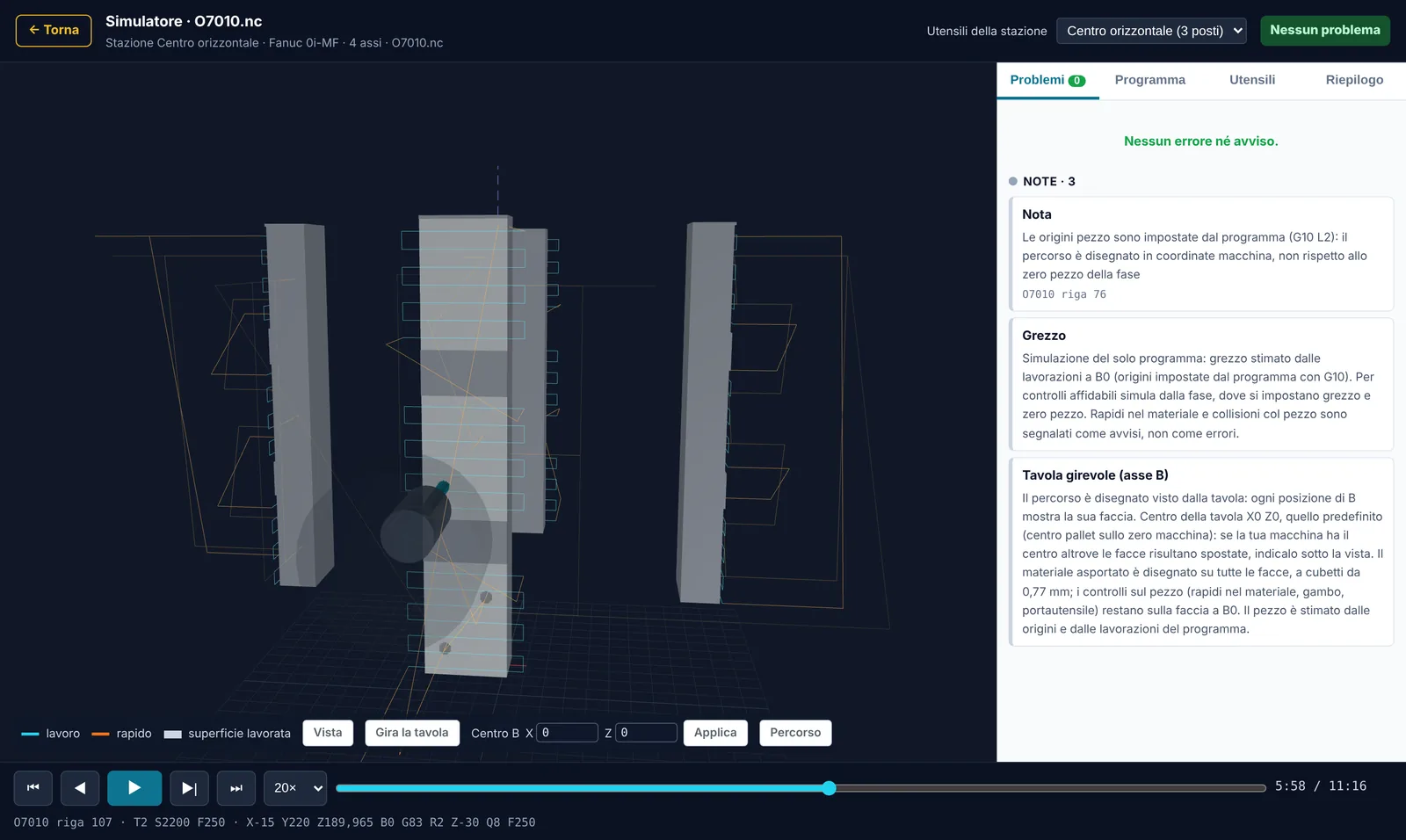Jump to start of simulation

(x=33, y=788)
